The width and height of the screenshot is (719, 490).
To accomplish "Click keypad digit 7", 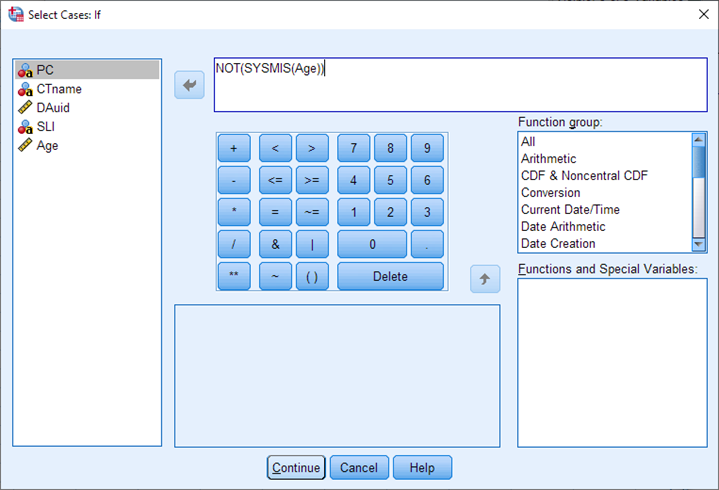I will pos(354,148).
